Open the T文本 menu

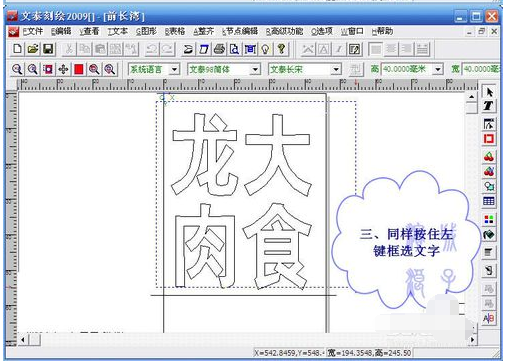(x=117, y=31)
